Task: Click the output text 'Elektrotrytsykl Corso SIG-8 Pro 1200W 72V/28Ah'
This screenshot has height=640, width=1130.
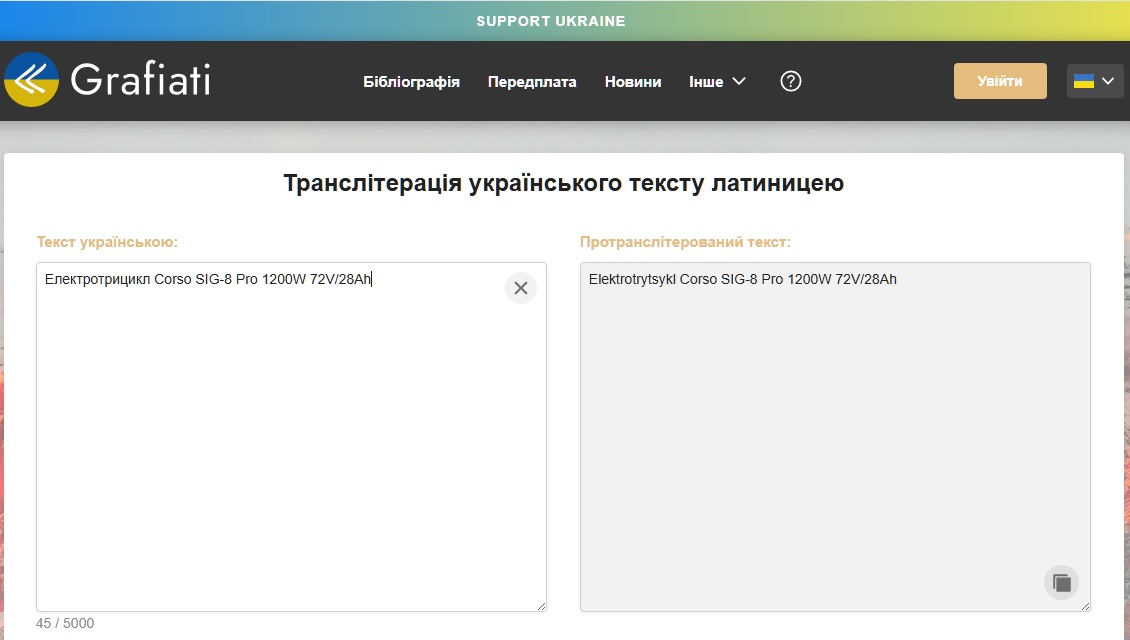Action: point(742,279)
